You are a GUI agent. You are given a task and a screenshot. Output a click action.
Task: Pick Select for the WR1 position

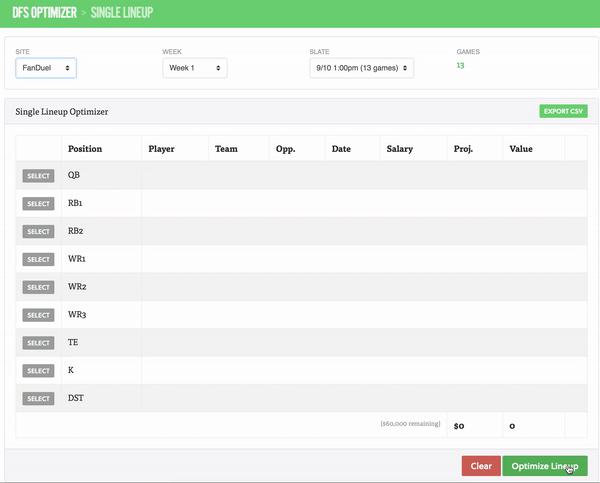click(x=38, y=259)
